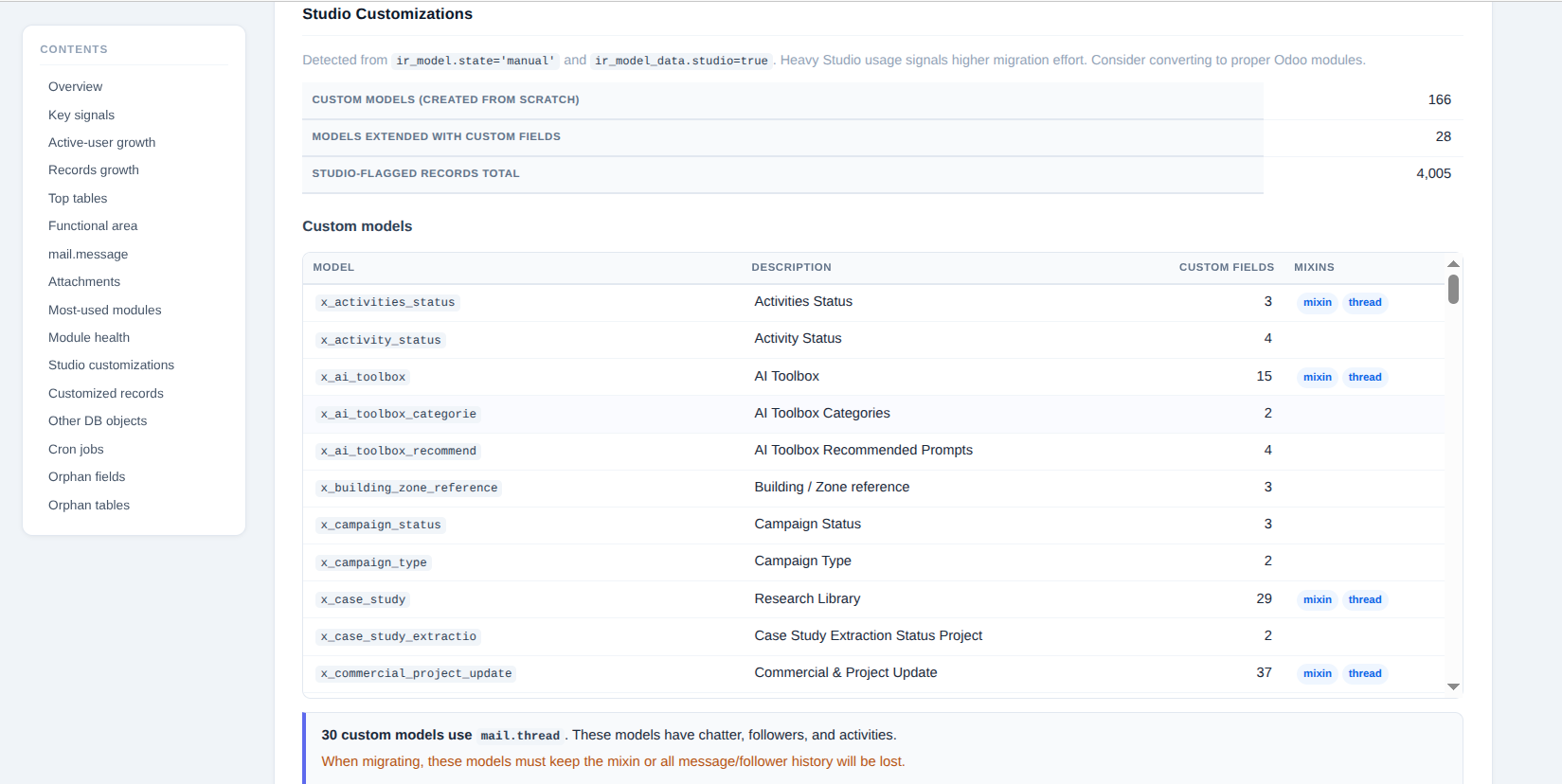1562x784 pixels.
Task: Go to Attachments section
Action: point(84,281)
